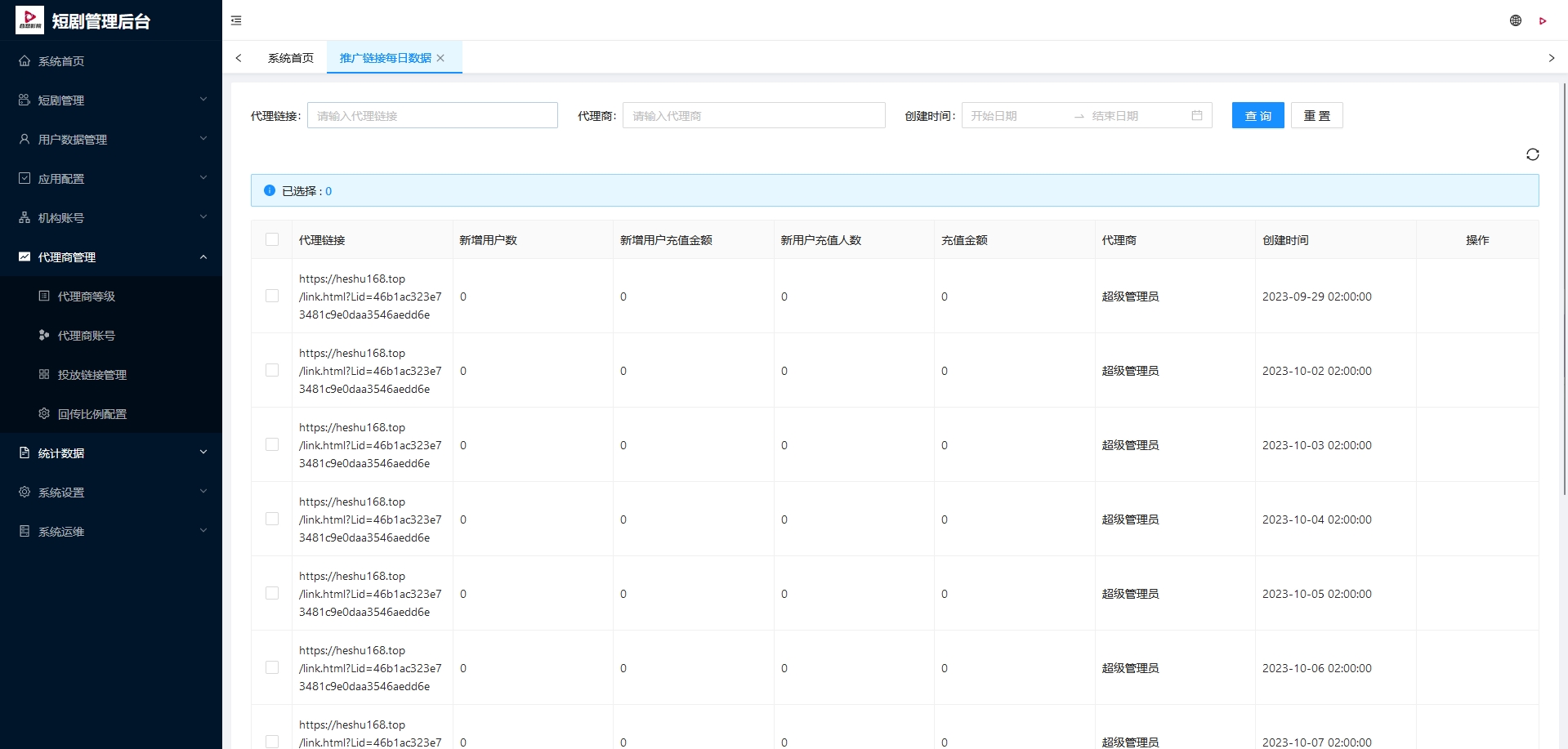Check the row dated 2023-10-03
The width and height of the screenshot is (1568, 749).
(x=272, y=444)
